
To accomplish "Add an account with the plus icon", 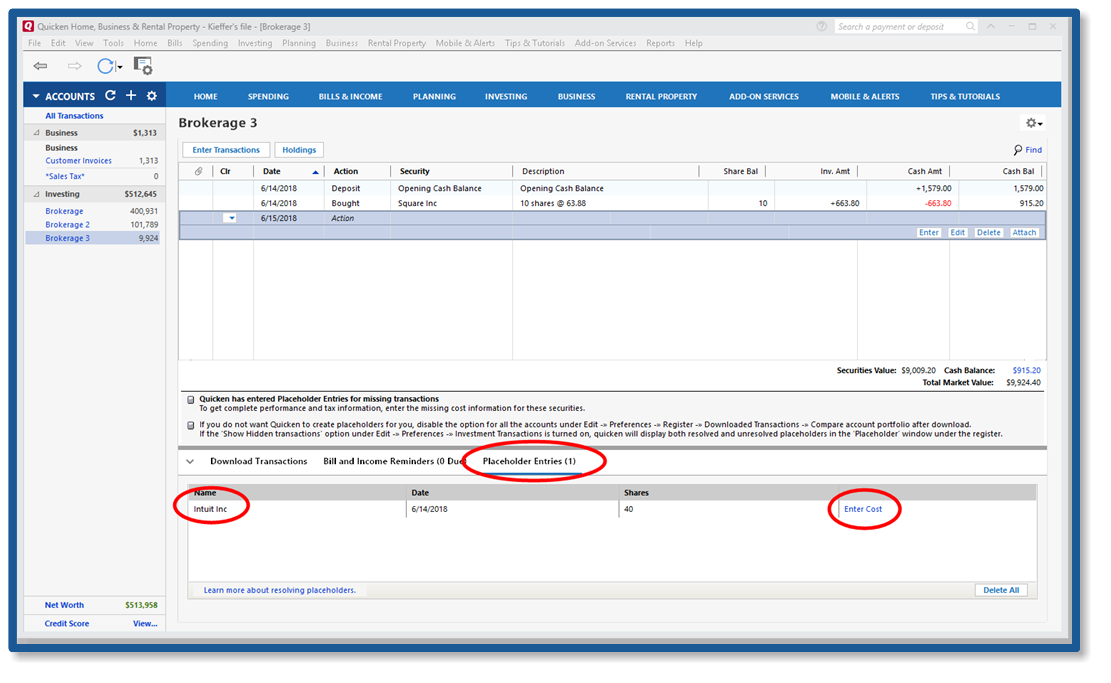I will click(130, 96).
